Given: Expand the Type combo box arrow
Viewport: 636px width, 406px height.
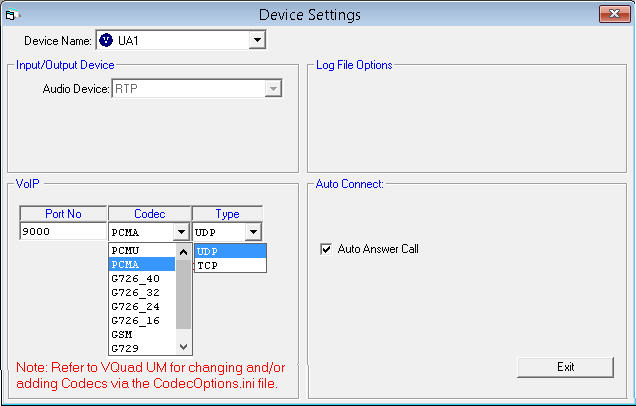Looking at the screenshot, I should click(x=254, y=232).
